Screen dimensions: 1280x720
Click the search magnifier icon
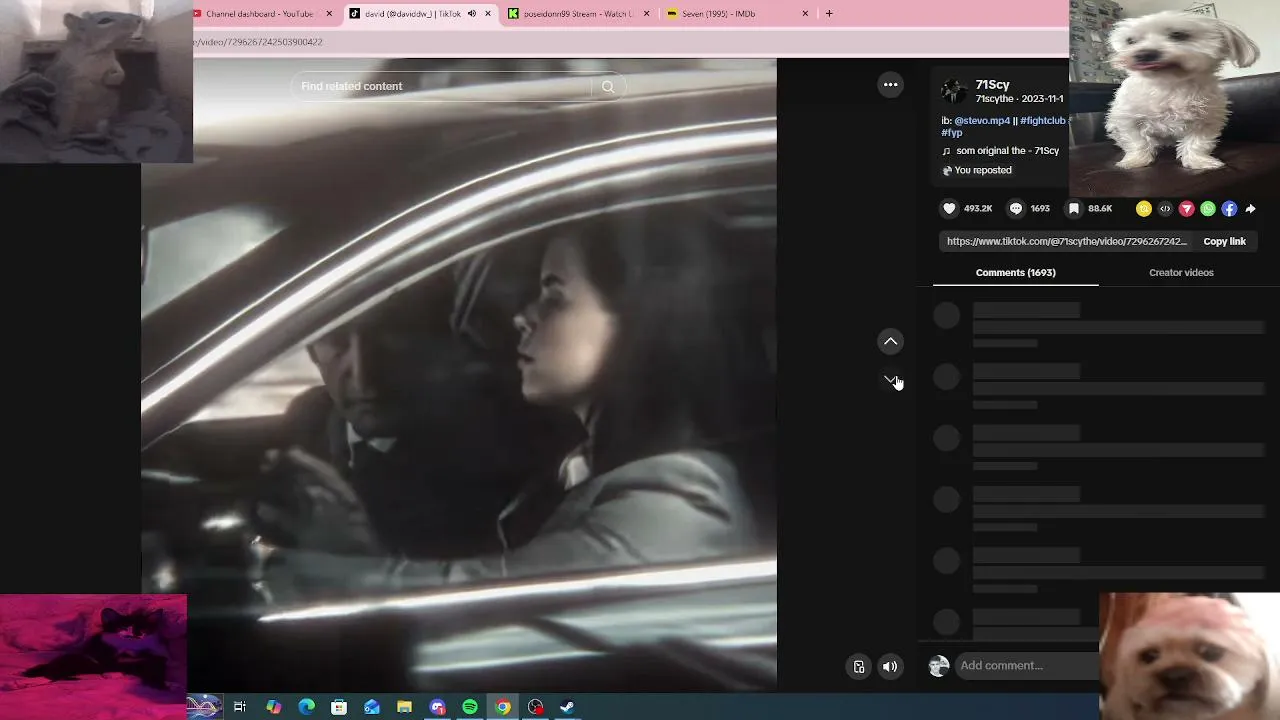[x=608, y=87]
